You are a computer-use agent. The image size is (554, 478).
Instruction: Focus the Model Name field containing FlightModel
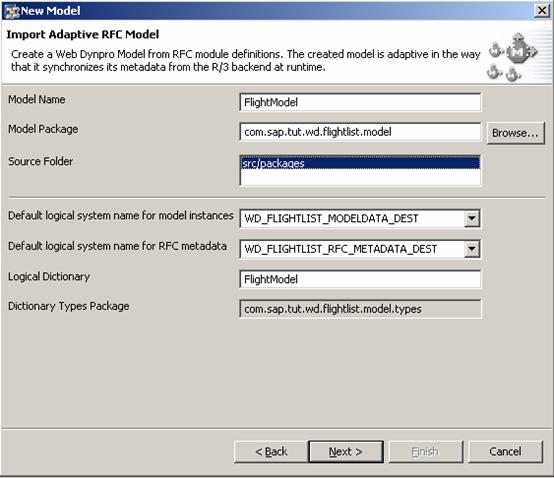click(360, 102)
